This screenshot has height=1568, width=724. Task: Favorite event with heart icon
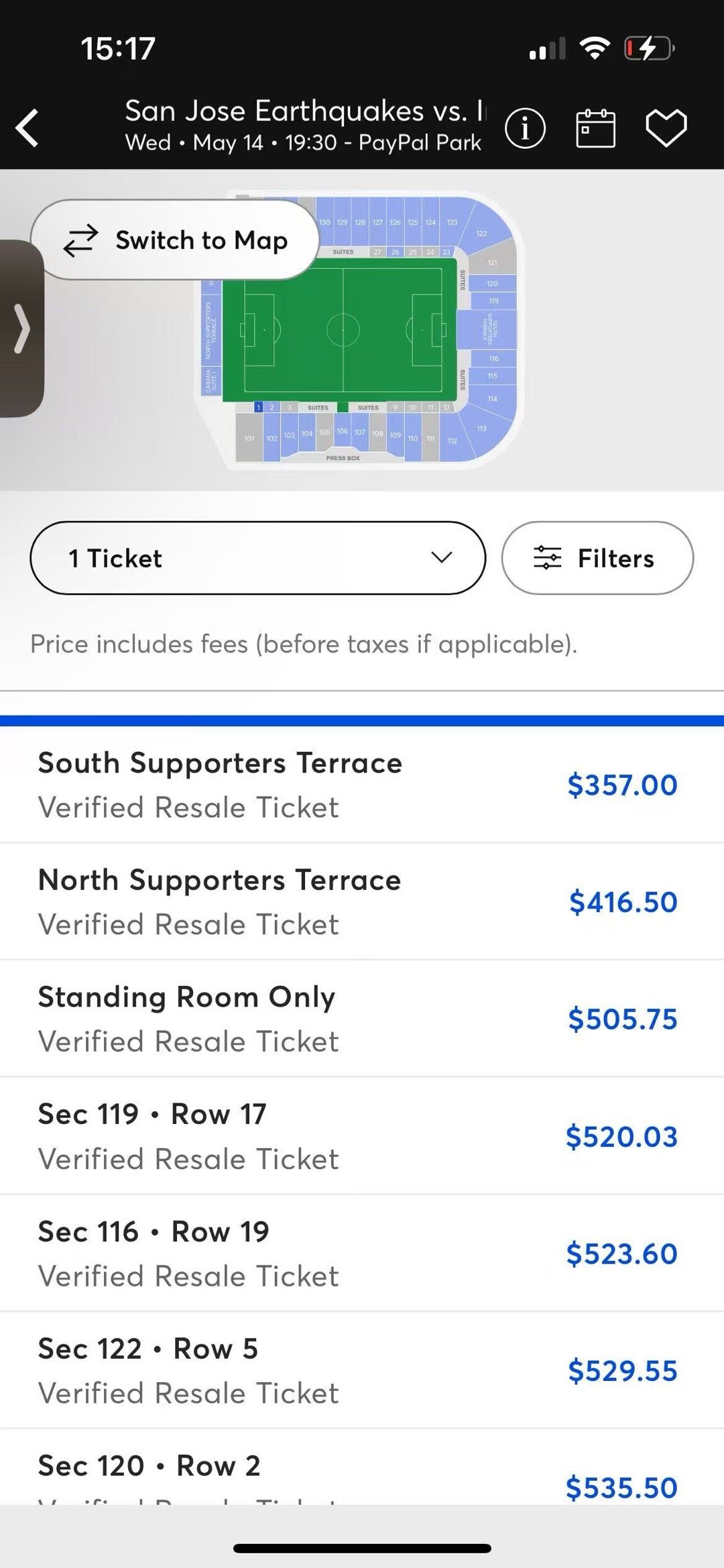point(666,127)
